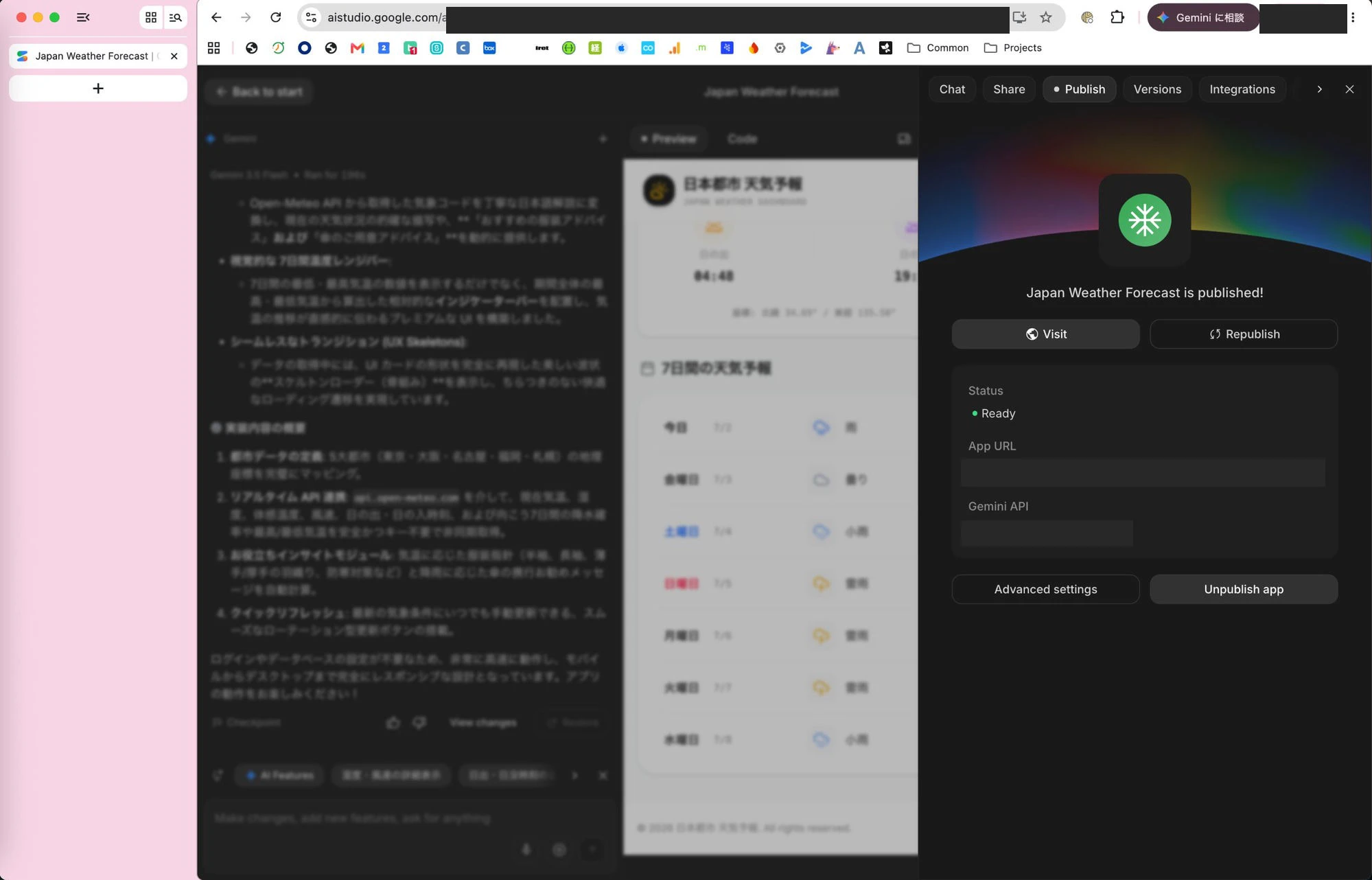Screen dimensions: 1372x880
Task: Open the Common bookmarks folder
Action: (938, 48)
